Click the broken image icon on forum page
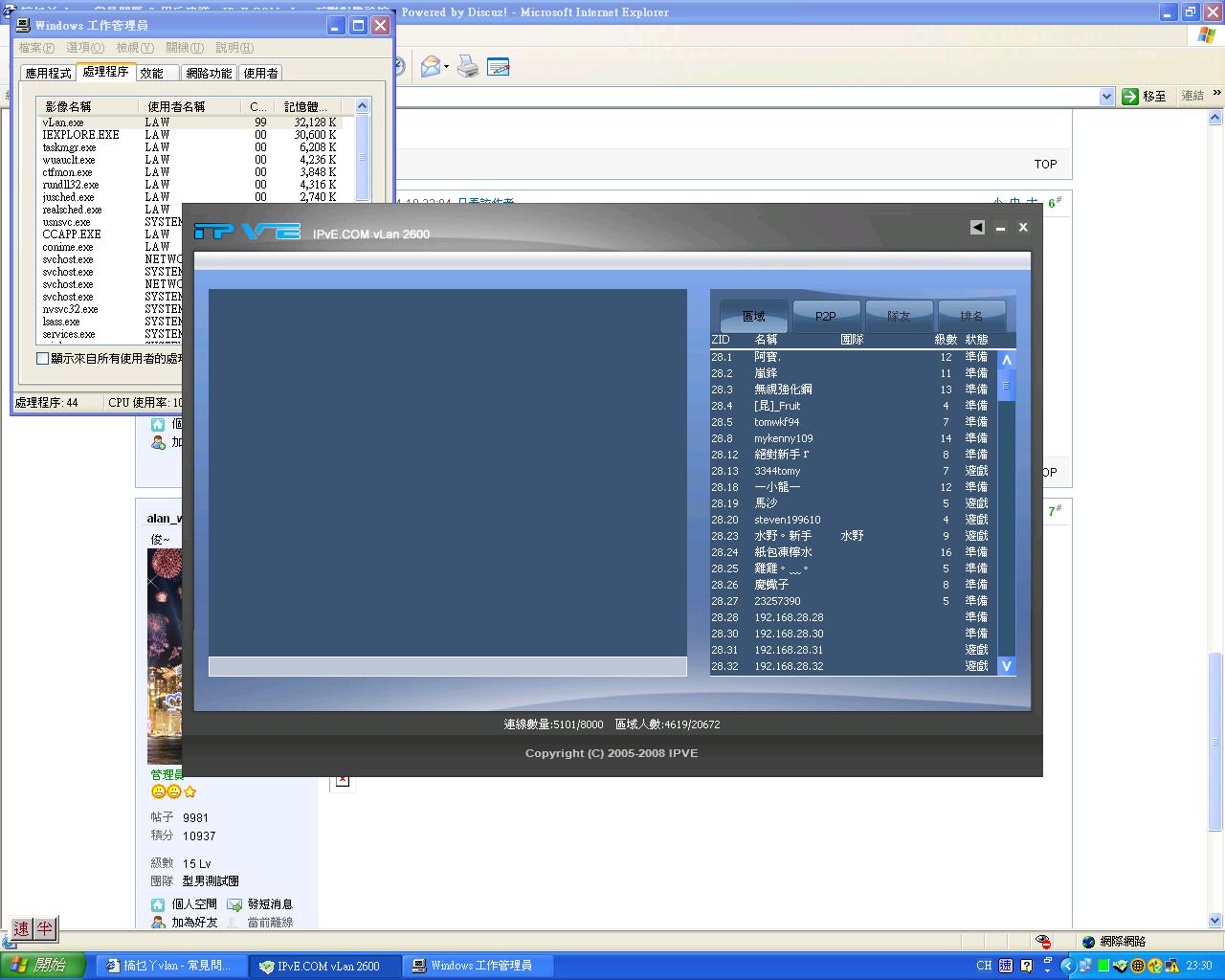Image resolution: width=1225 pixels, height=980 pixels. (x=342, y=780)
